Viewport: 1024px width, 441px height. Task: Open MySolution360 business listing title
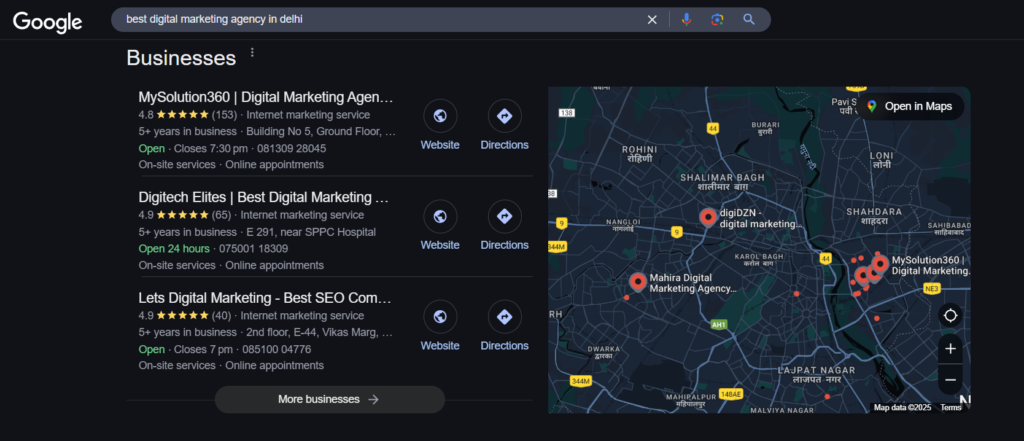click(266, 97)
